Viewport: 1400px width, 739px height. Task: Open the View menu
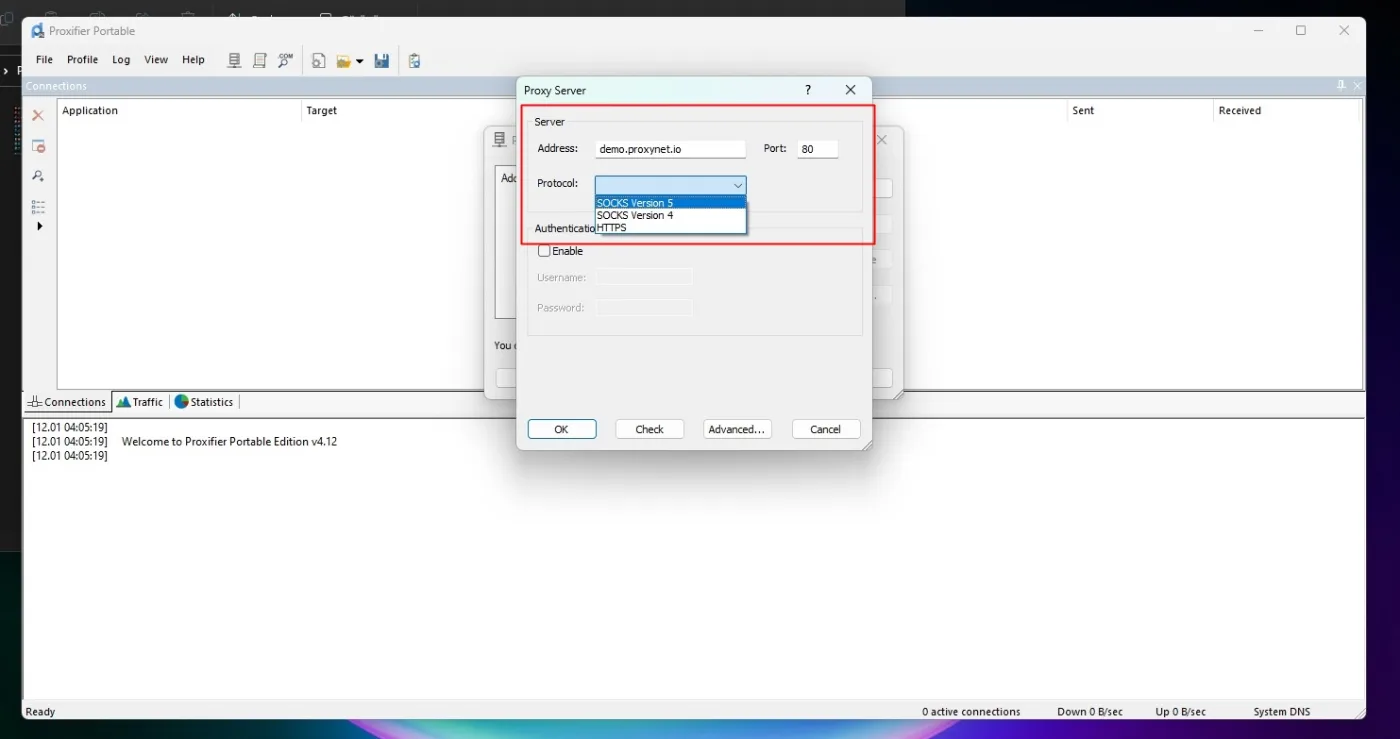pyautogui.click(x=156, y=60)
